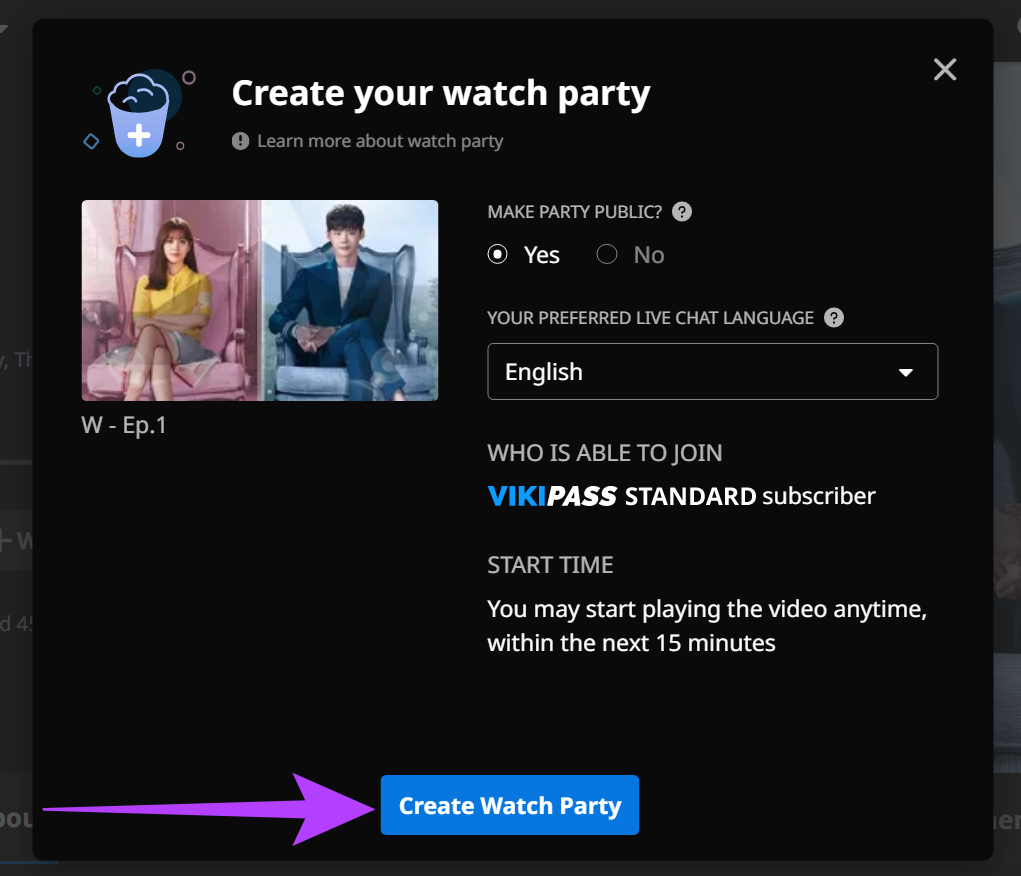
Task: Click the Create your watch party heading
Action: point(441,94)
